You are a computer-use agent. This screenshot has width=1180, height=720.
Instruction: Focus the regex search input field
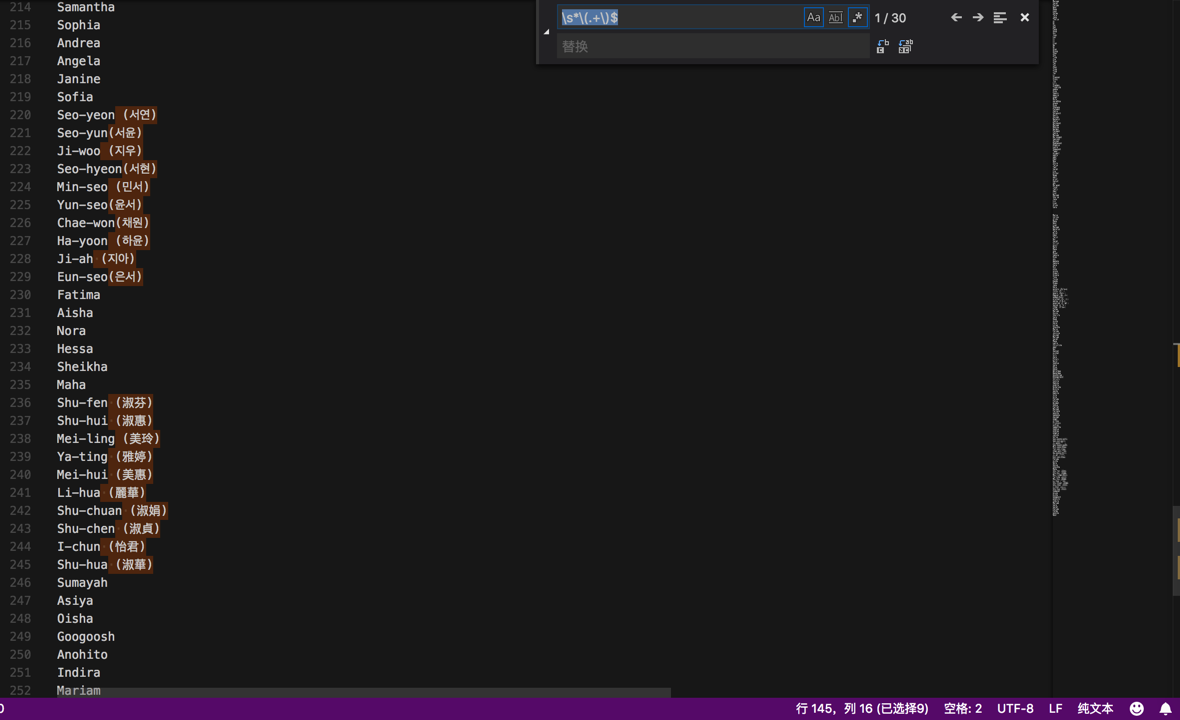680,17
